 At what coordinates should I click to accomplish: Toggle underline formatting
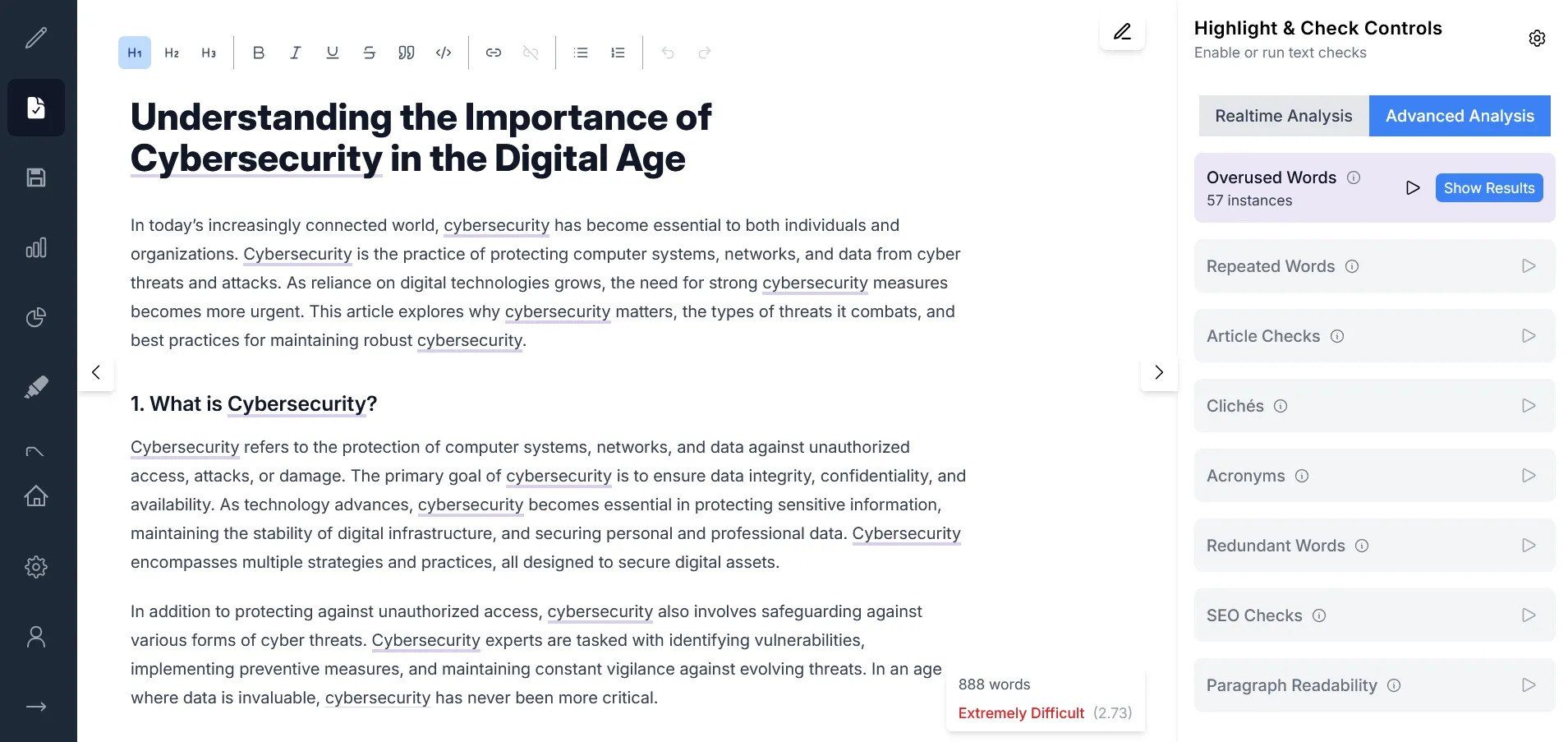point(332,53)
